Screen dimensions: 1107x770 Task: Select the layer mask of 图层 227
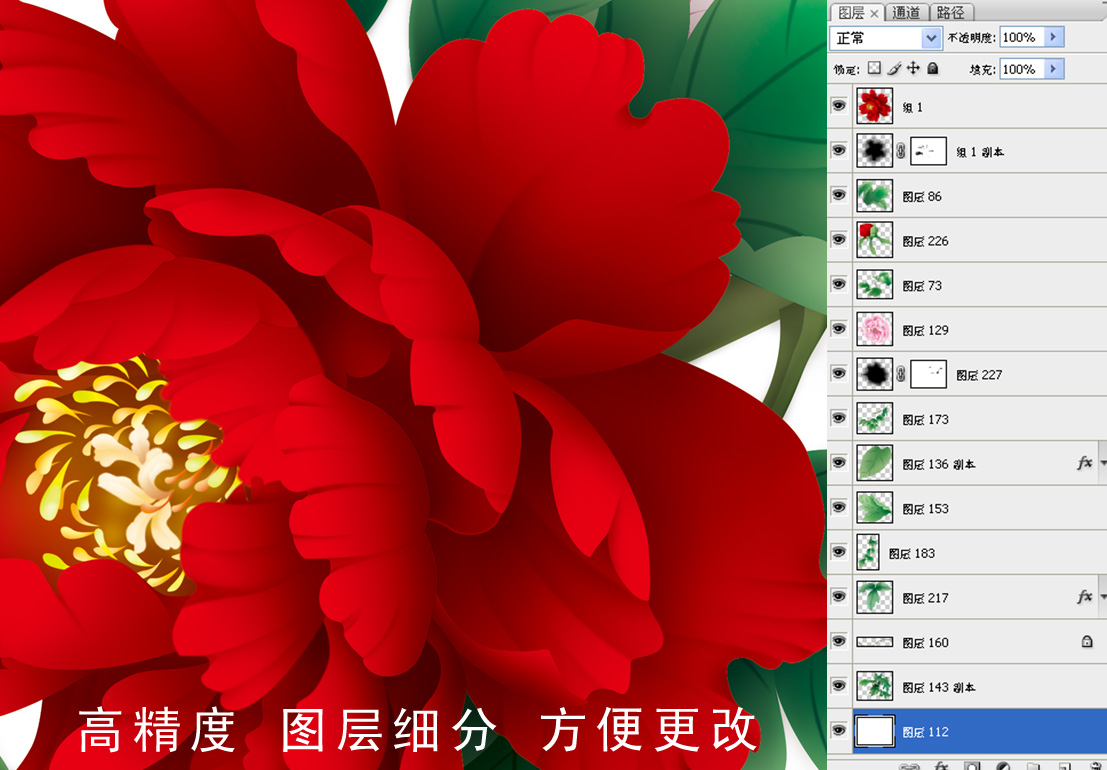pos(928,374)
